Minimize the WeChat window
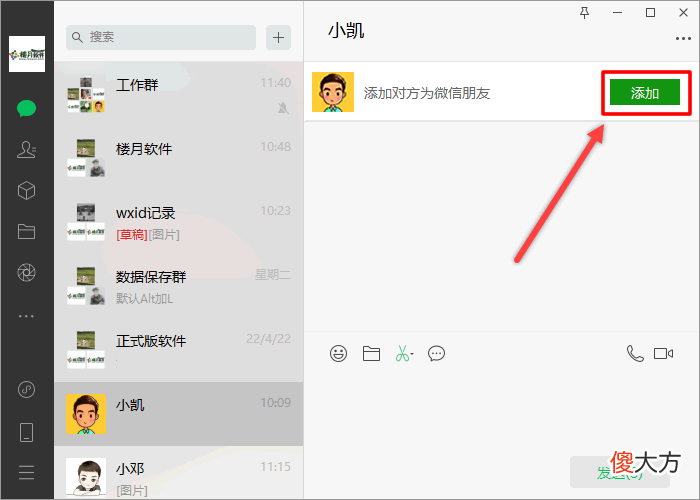This screenshot has width=700, height=500. pos(617,12)
